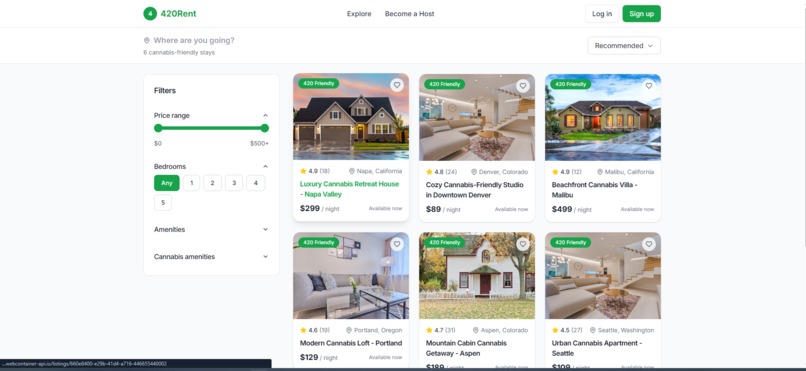The height and width of the screenshot is (371, 806).
Task: Click the pin icon beside Portland, Oregon
Action: tap(349, 330)
